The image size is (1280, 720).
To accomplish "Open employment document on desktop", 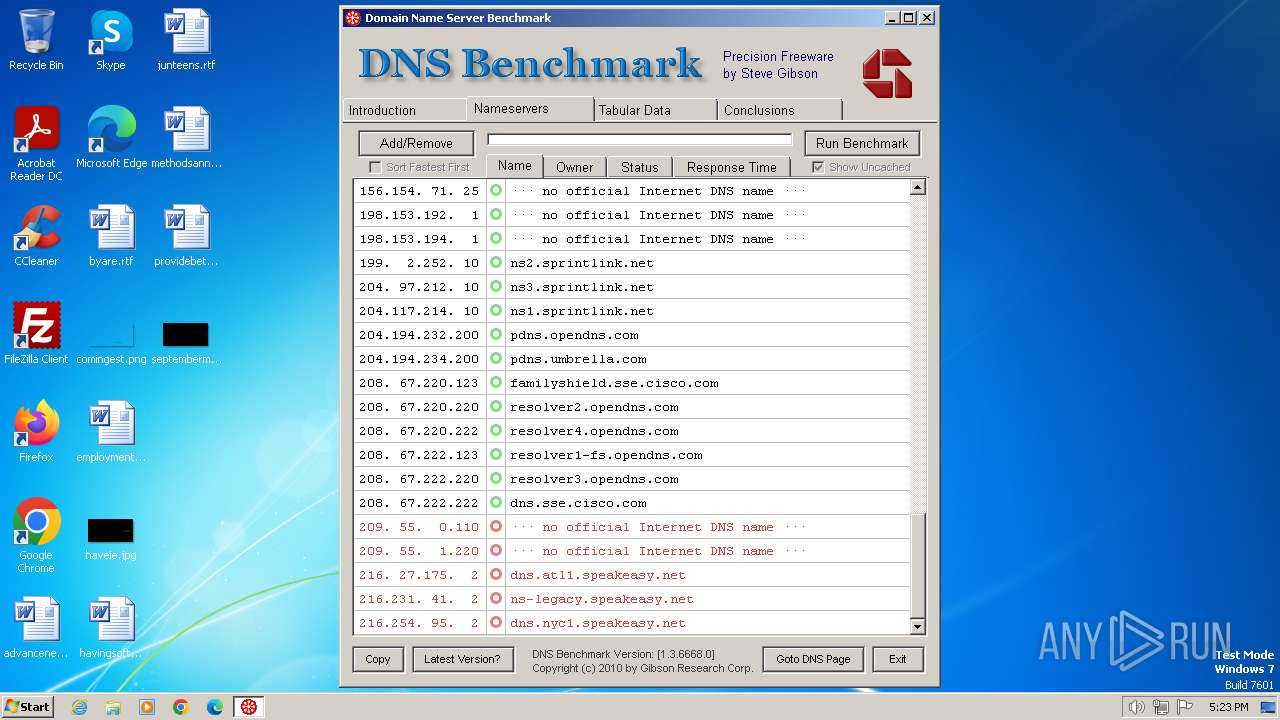I will (x=111, y=432).
